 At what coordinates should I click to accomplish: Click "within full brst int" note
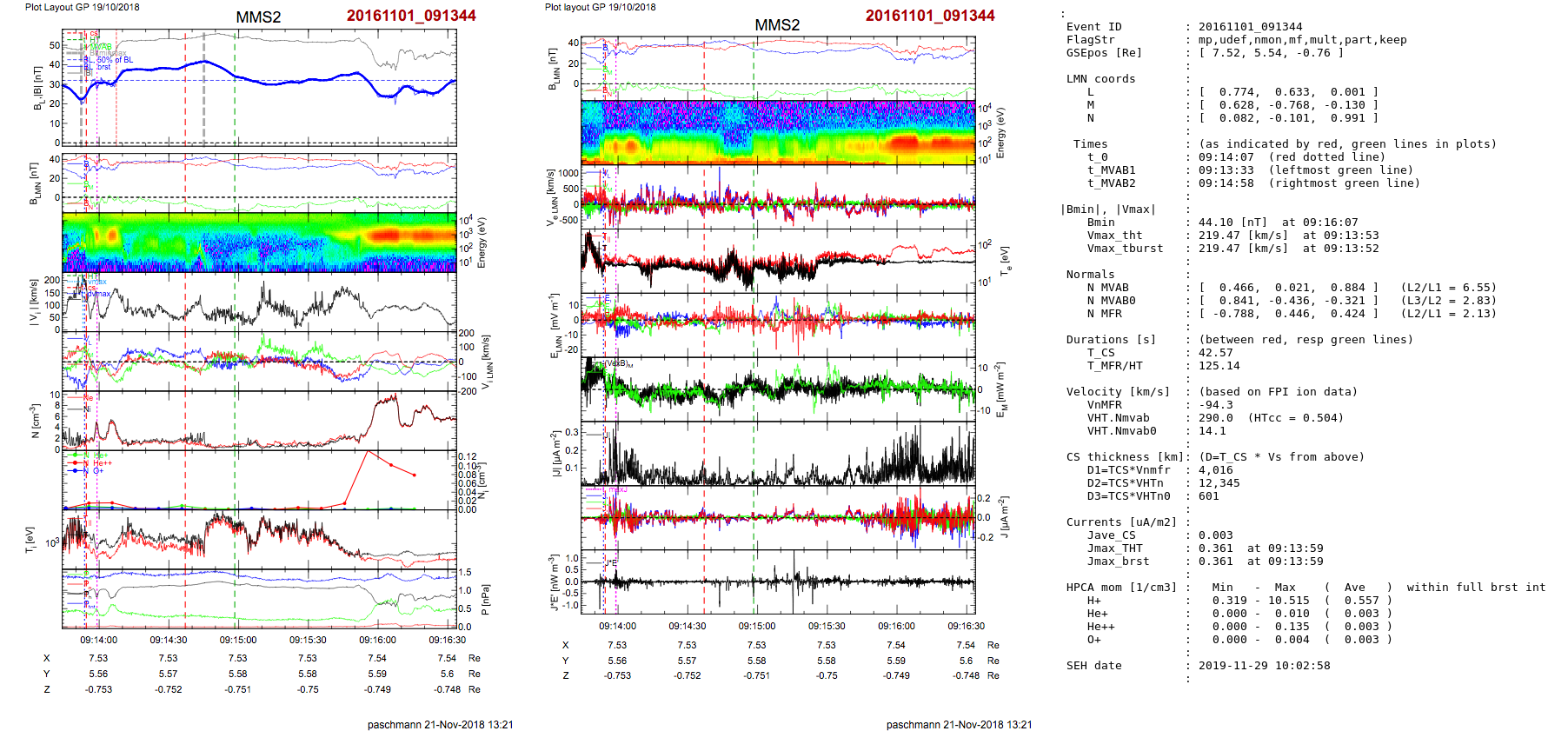coord(1477,588)
